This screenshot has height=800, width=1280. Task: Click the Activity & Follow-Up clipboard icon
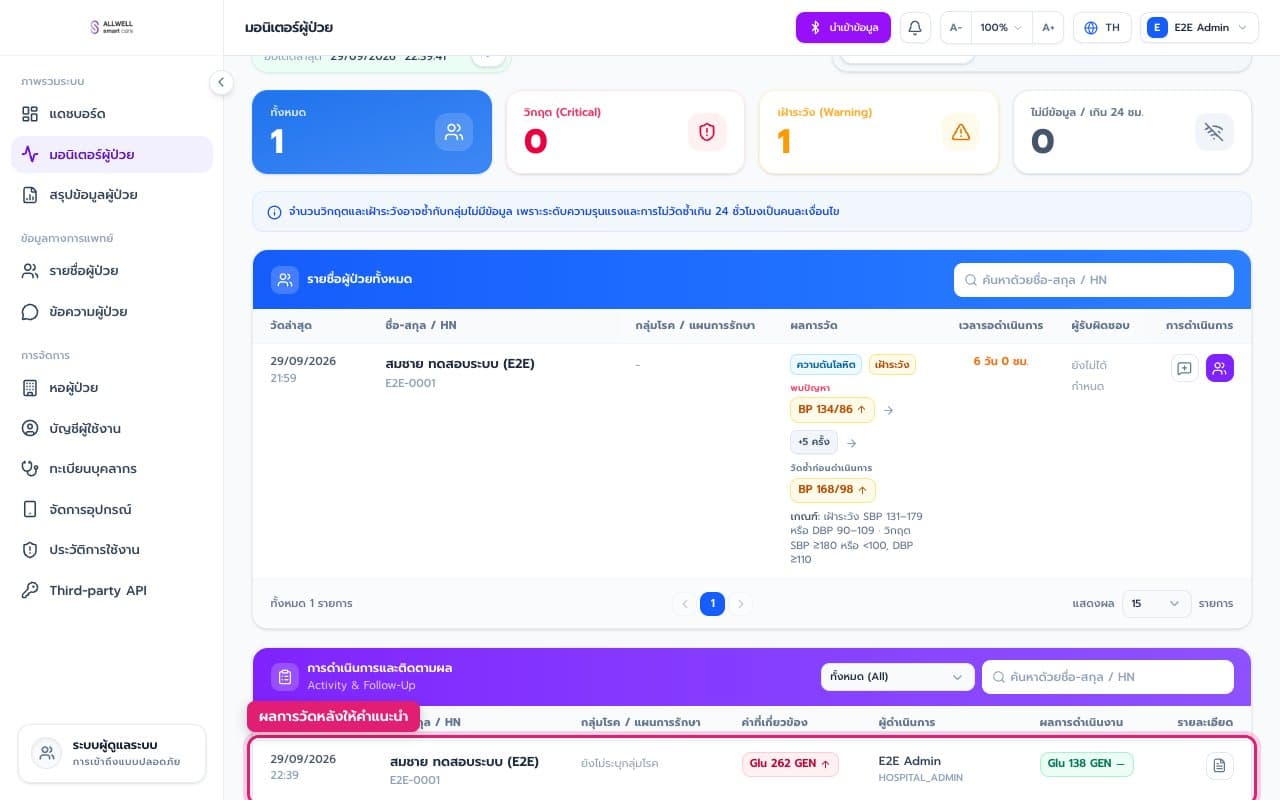pos(285,677)
